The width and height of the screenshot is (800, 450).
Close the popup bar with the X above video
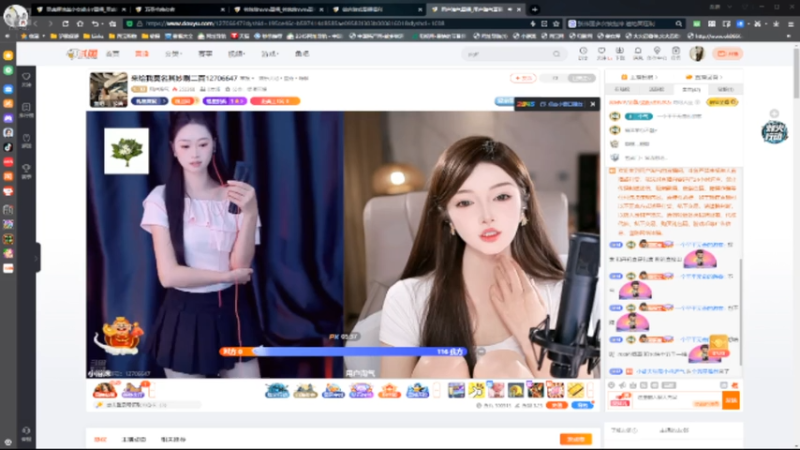(593, 104)
